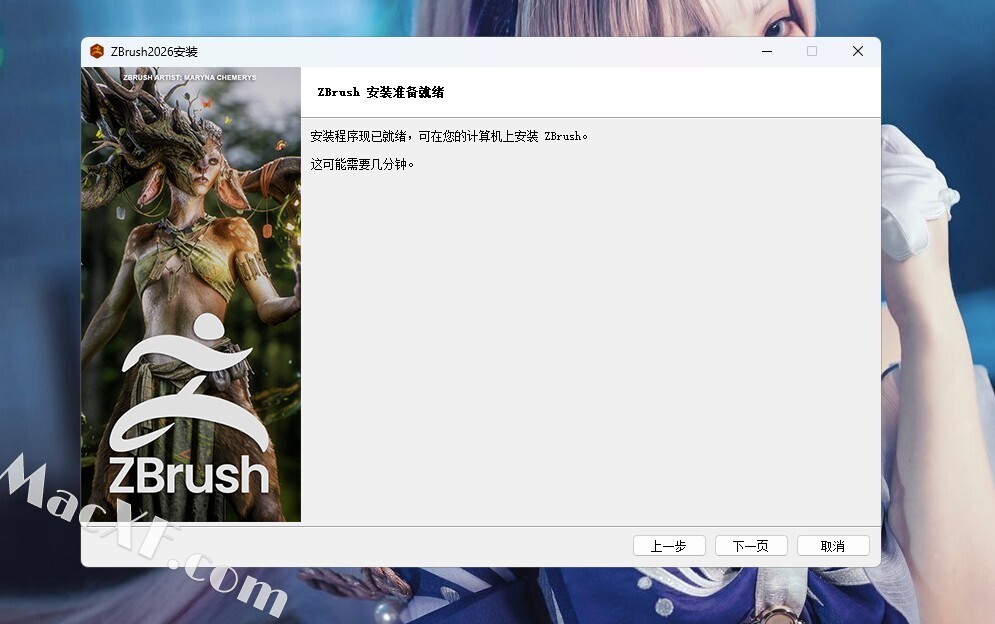Click the ZBrush2026安装 title text
995x624 pixels.
click(154, 51)
